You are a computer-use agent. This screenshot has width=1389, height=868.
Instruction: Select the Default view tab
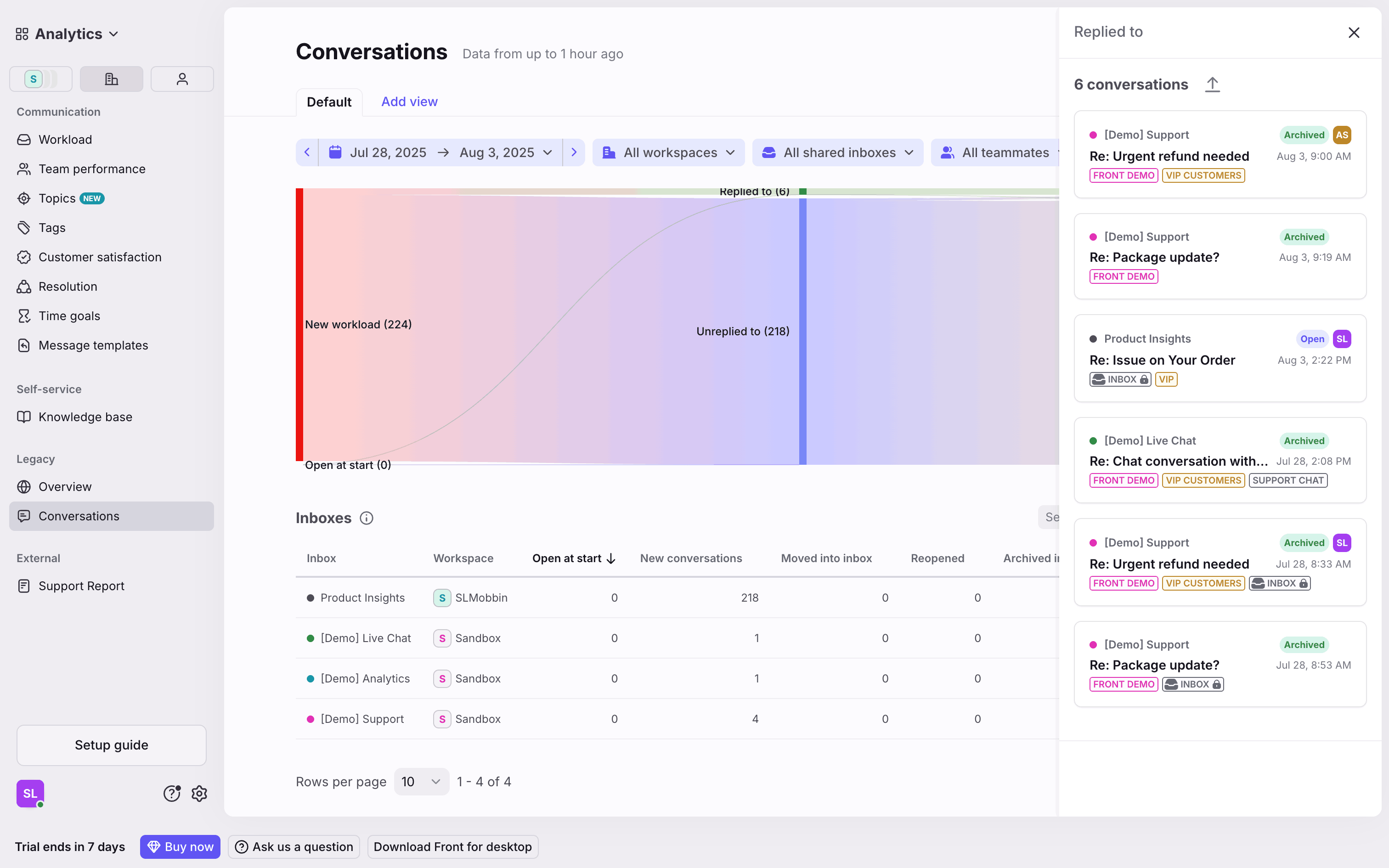329,102
